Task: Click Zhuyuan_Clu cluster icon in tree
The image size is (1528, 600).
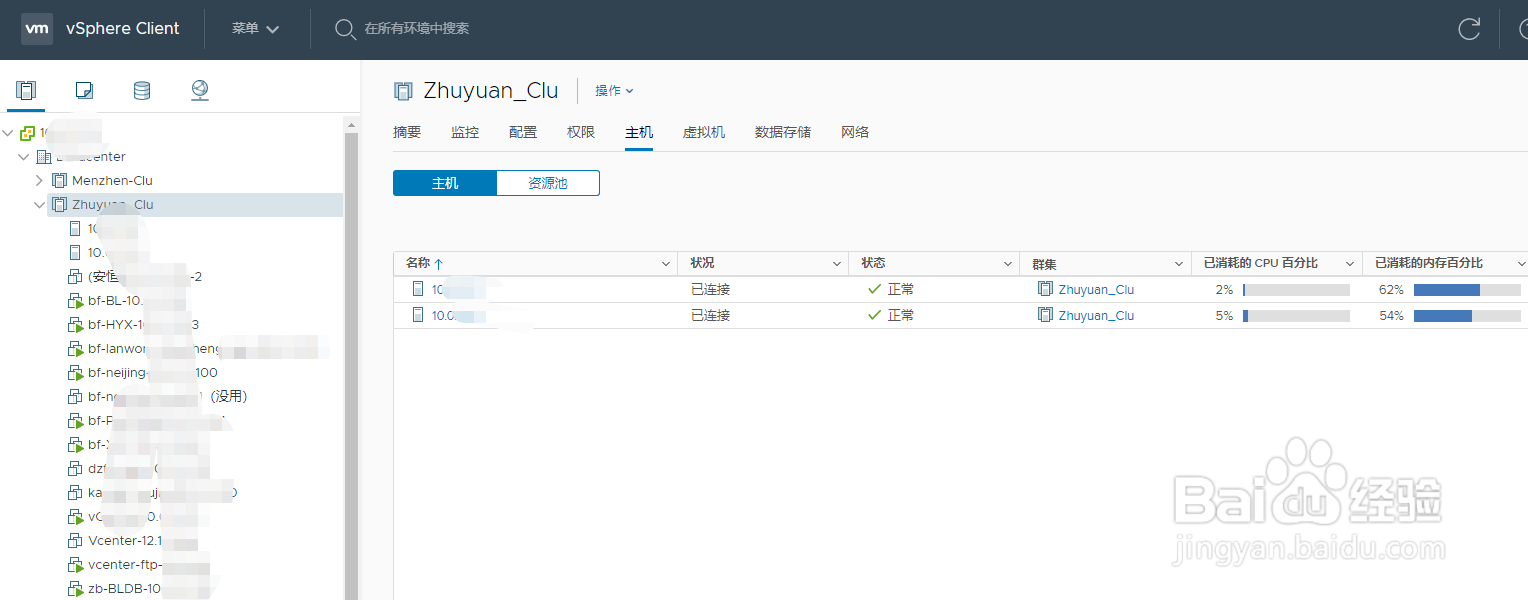Action: pos(60,205)
